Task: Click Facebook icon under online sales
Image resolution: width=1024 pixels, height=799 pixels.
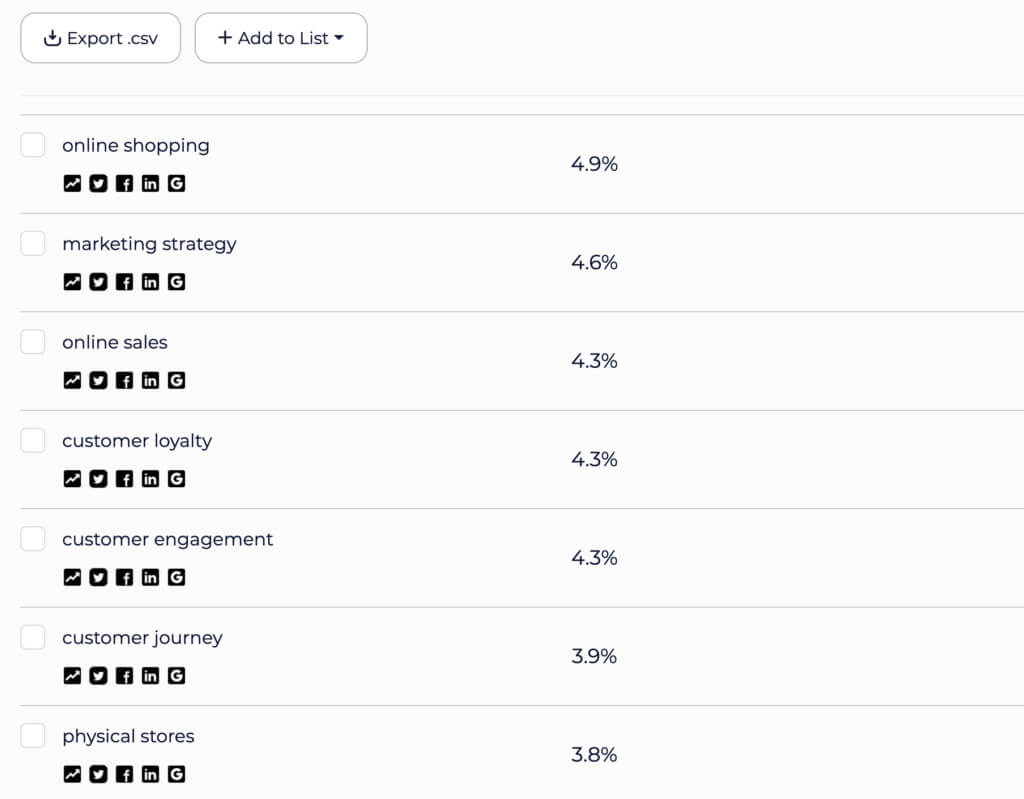Action: [124, 380]
